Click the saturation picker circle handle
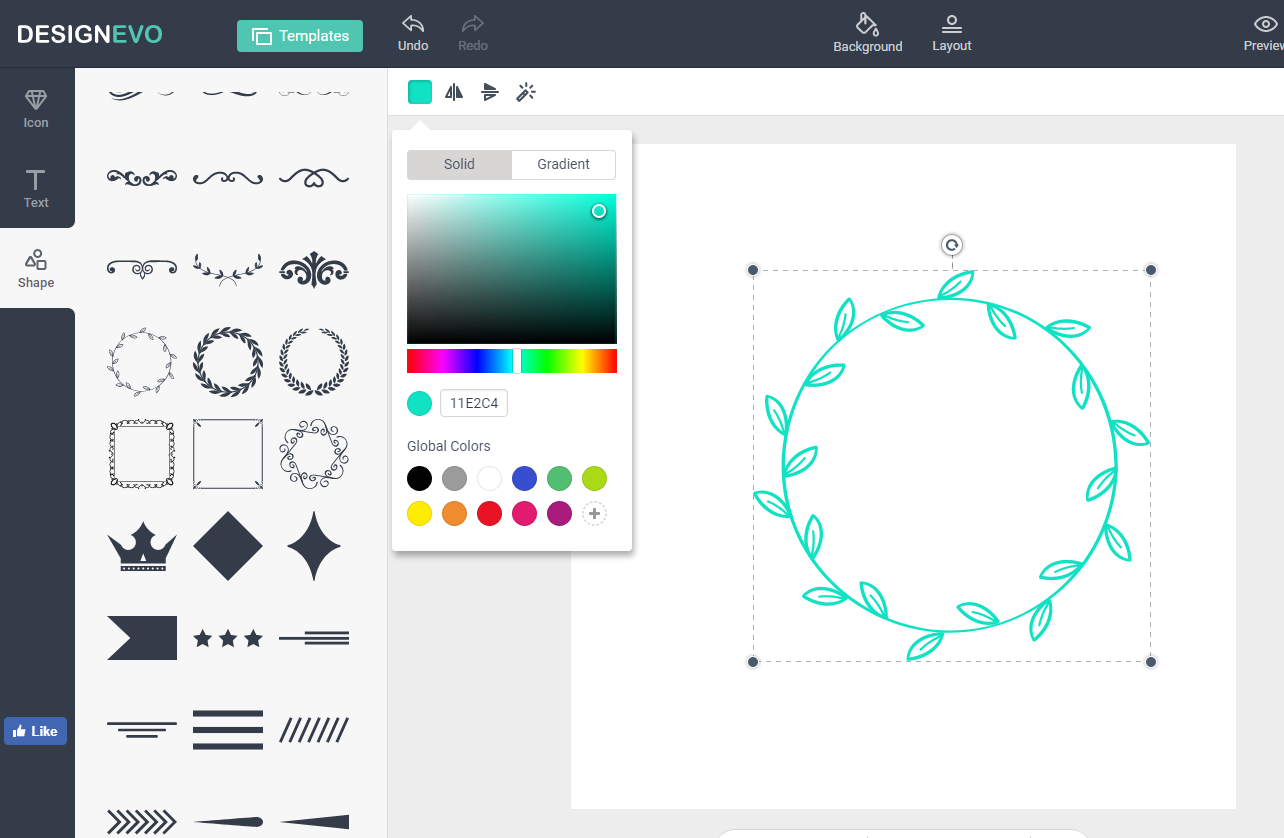 (599, 211)
